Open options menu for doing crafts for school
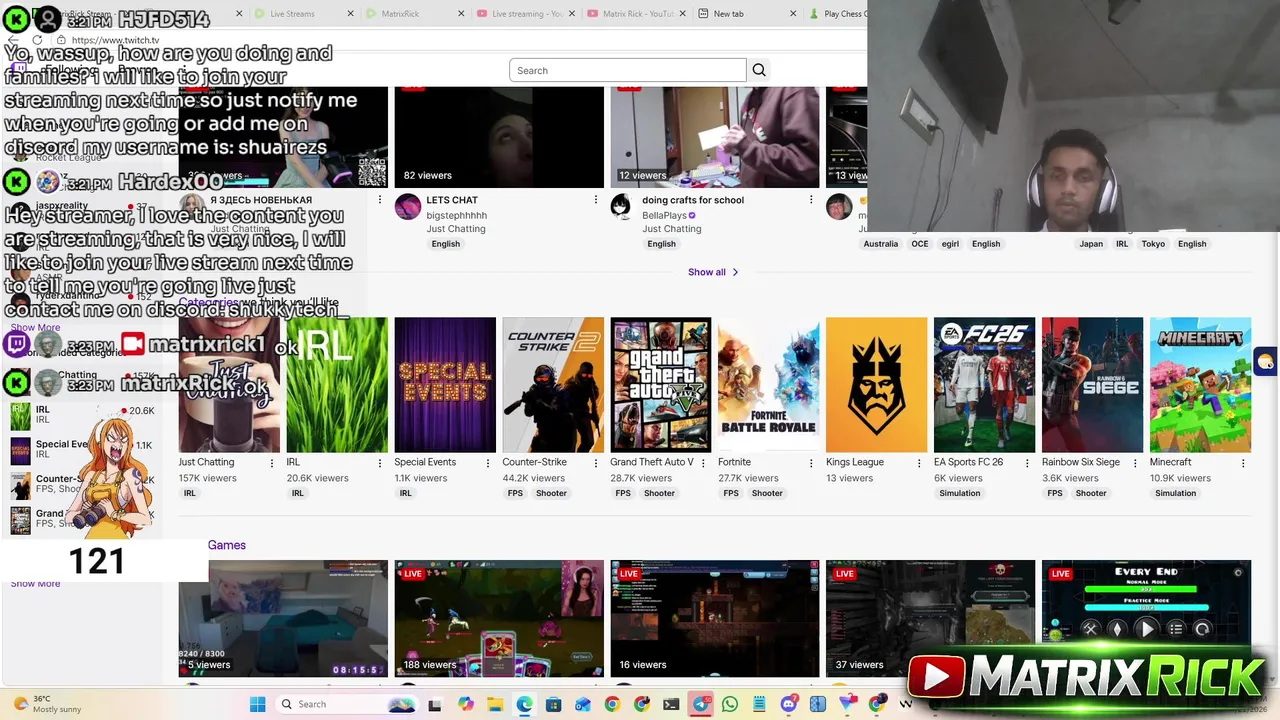Viewport: 1280px width, 720px height. click(x=811, y=200)
